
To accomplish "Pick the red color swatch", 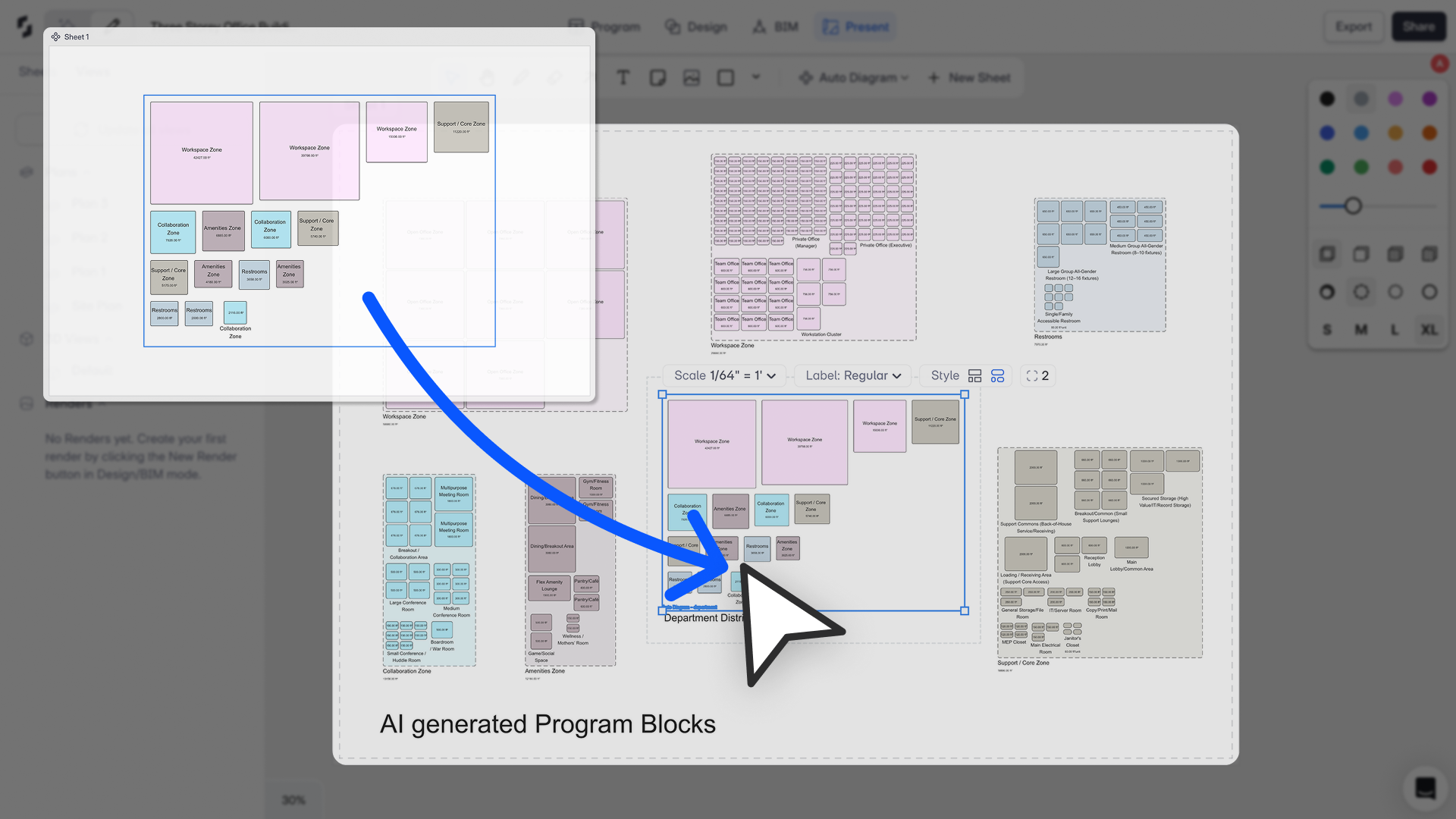I will click(x=1429, y=167).
